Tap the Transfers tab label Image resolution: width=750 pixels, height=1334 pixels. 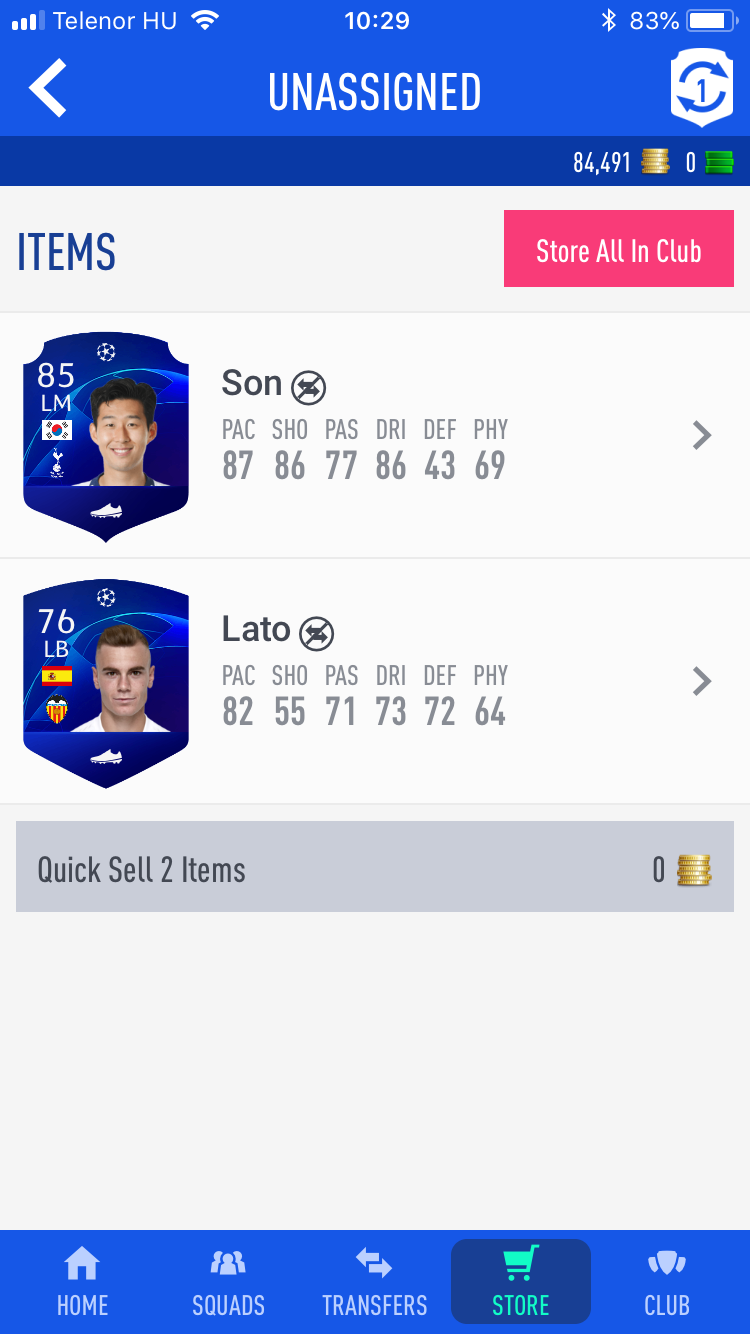[x=374, y=1305]
